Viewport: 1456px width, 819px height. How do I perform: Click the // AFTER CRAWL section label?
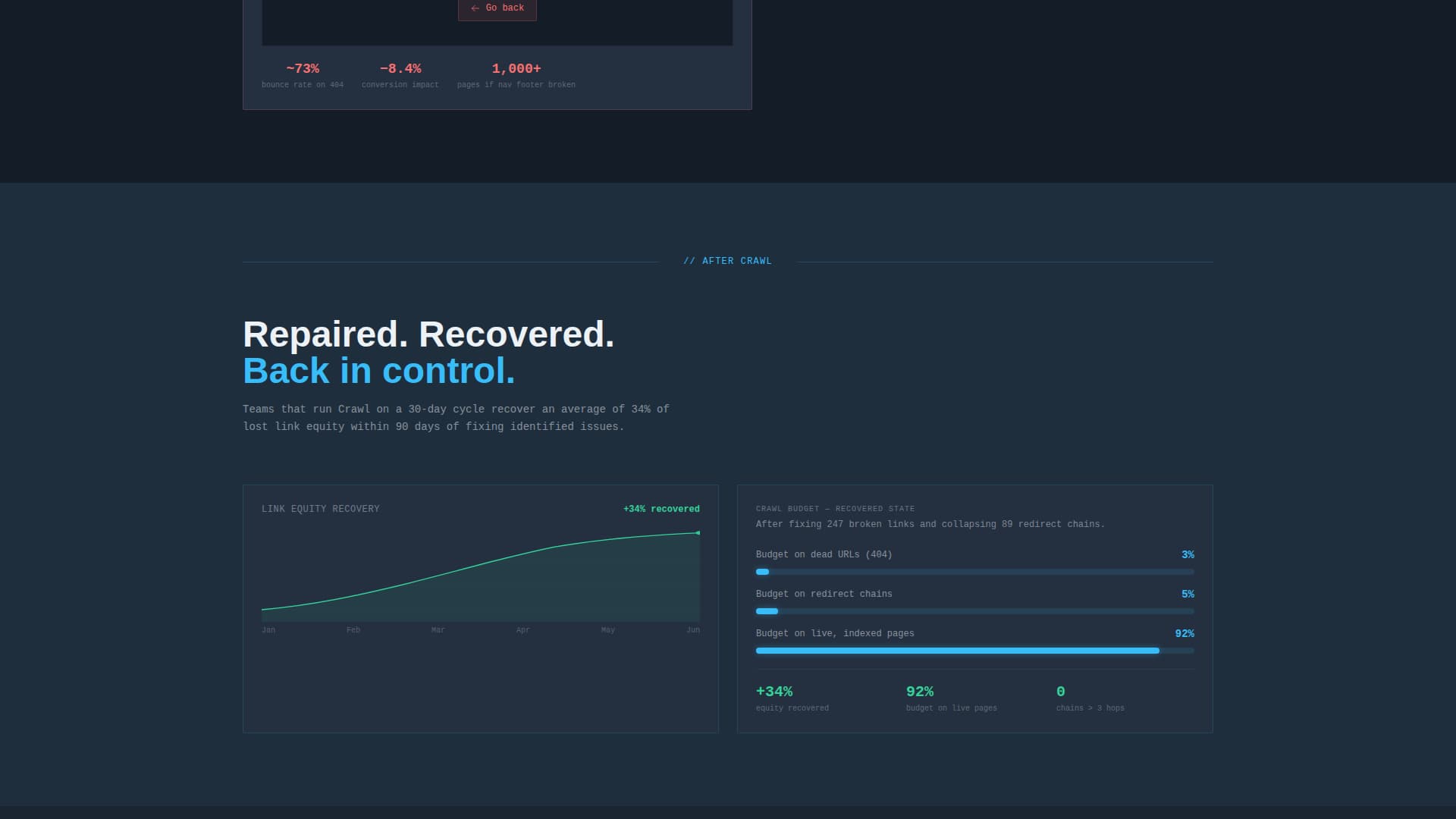pos(728,261)
